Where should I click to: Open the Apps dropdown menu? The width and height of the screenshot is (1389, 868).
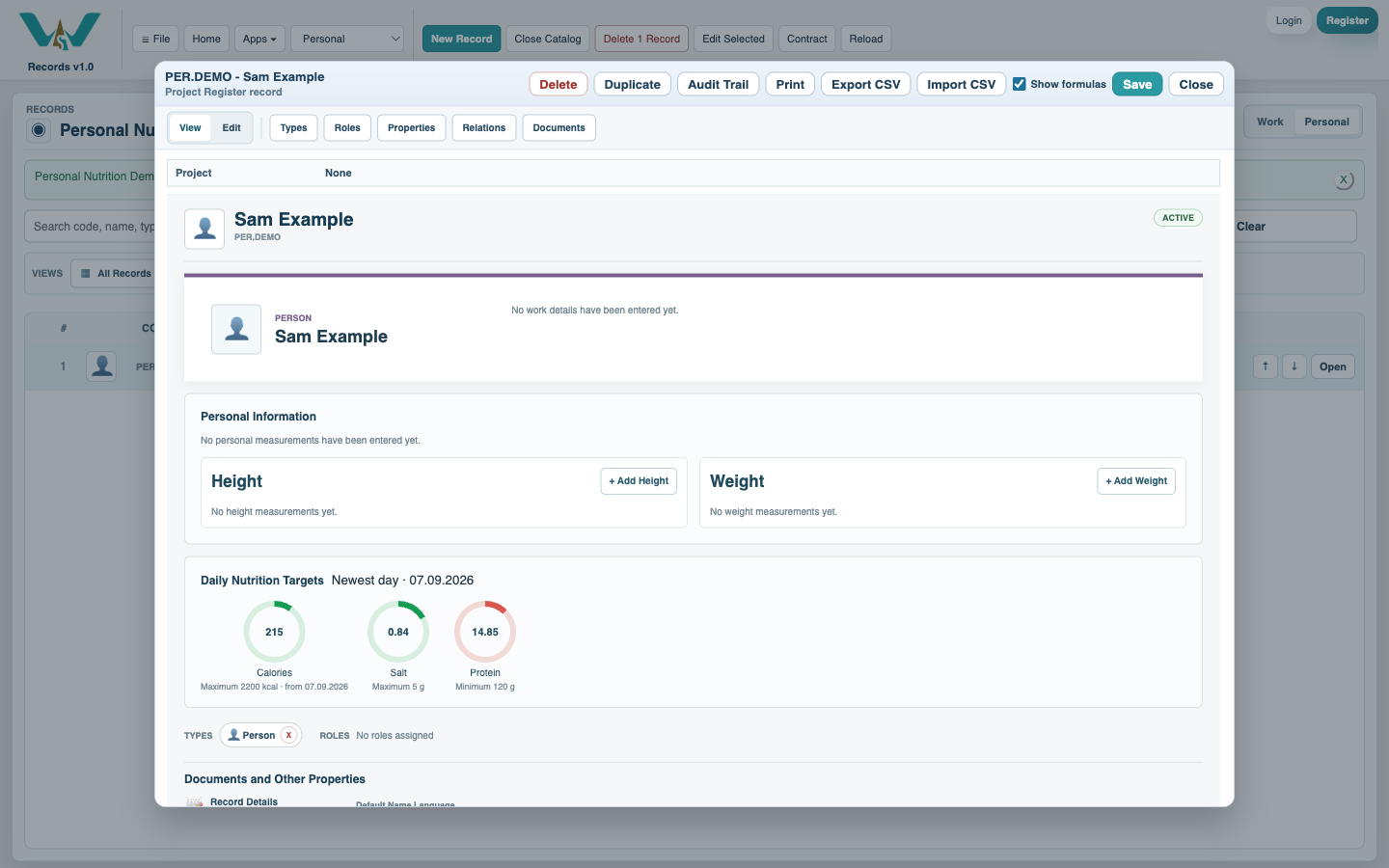(x=259, y=39)
